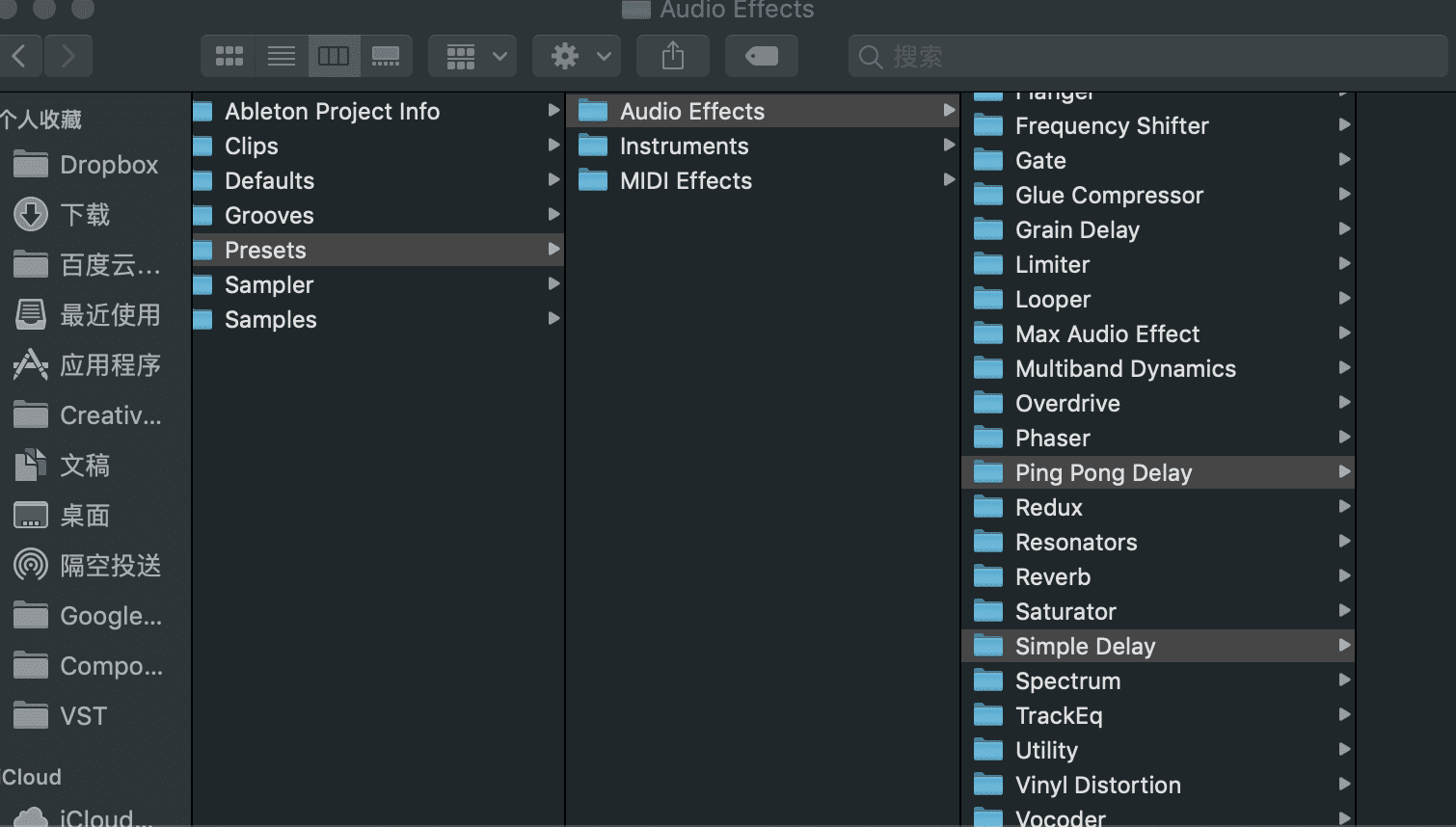Select the Phaser folder
Screen dimensions: 1456x827
pyautogui.click(x=1159, y=438)
